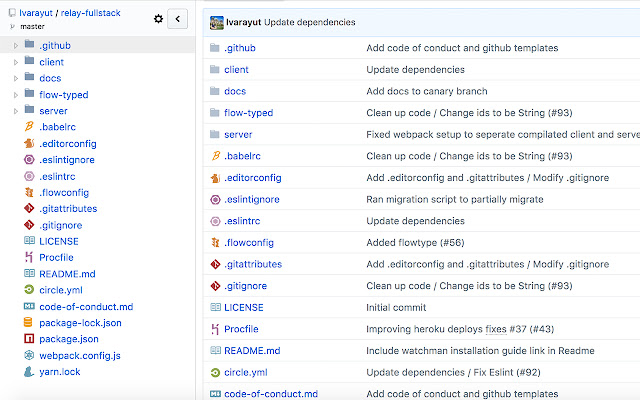
Task: Open .github folder in main file list
Action: click(x=240, y=48)
